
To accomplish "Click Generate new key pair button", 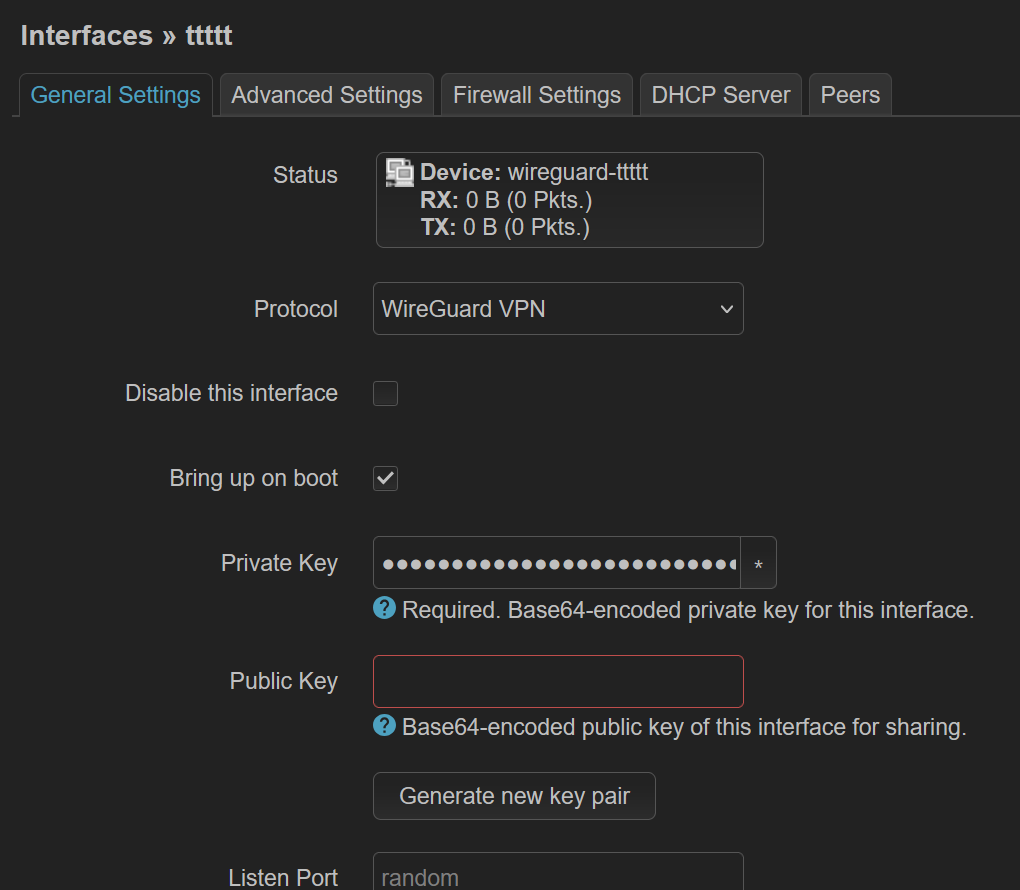I will (x=514, y=796).
